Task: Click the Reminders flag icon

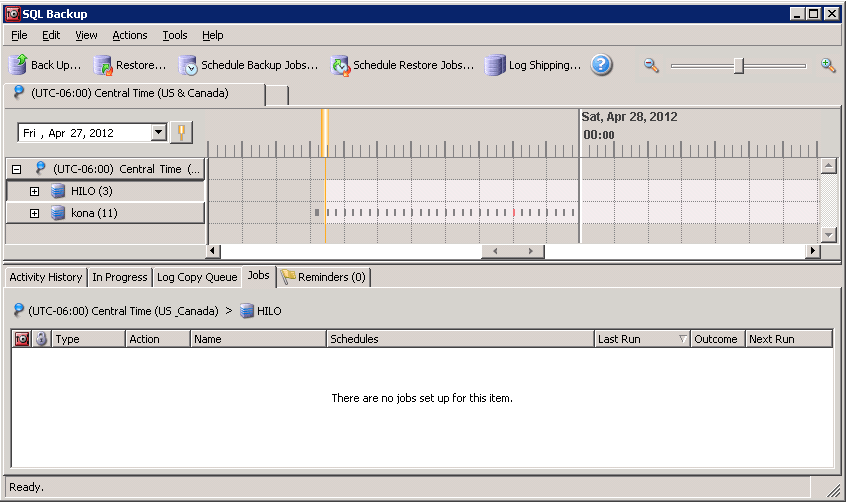Action: coord(288,276)
